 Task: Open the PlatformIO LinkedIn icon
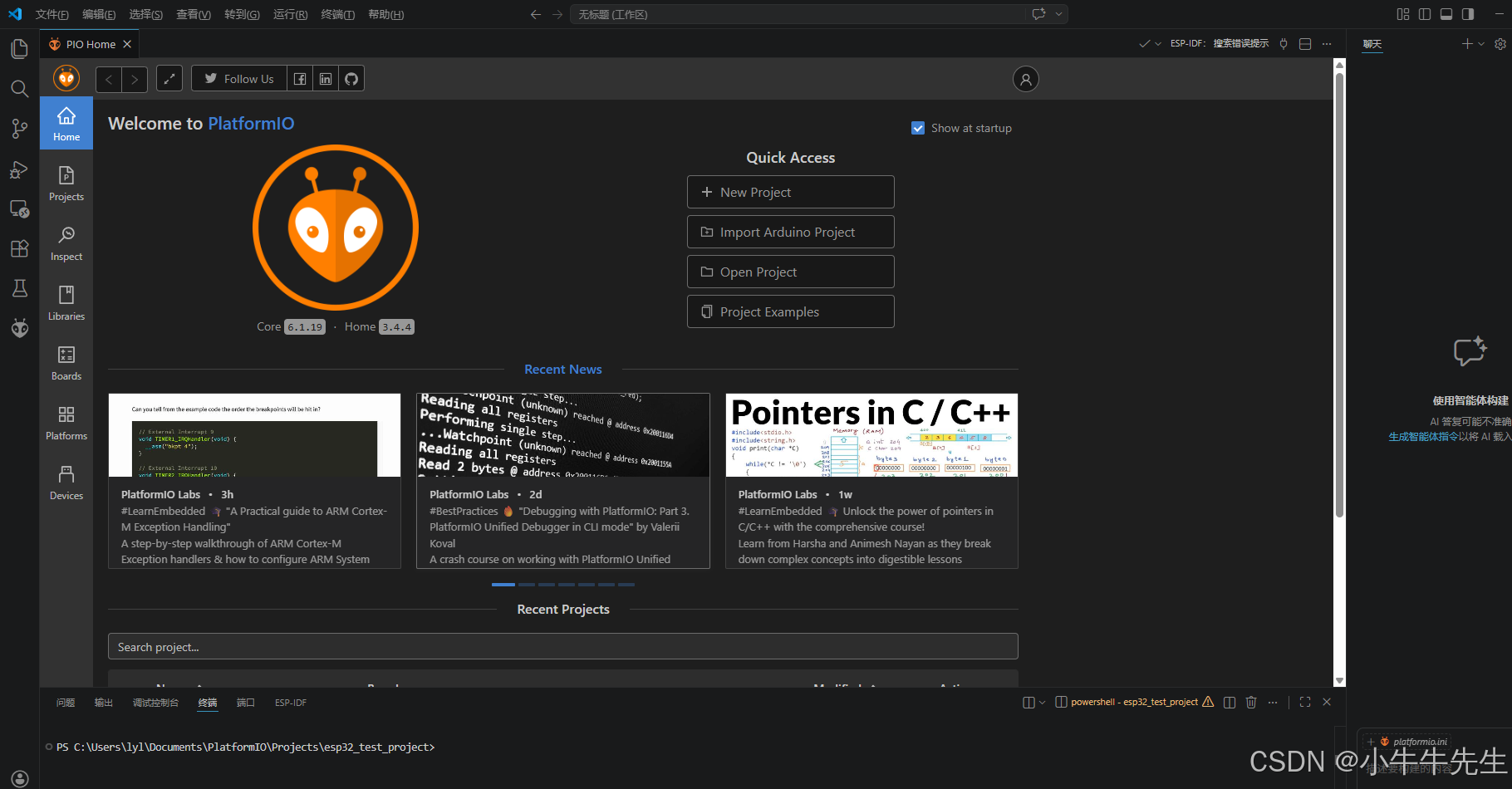coord(326,79)
